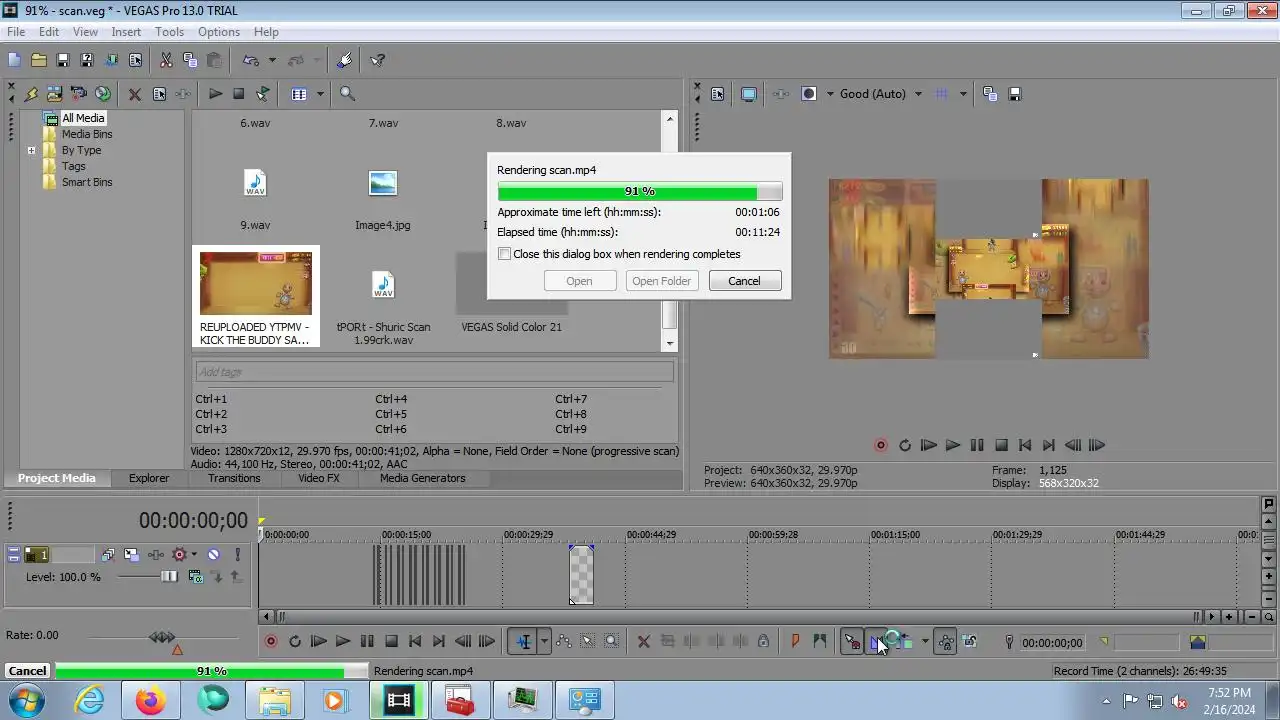Viewport: 1280px width, 720px height.
Task: Switch to the Video FX tab
Action: point(319,478)
